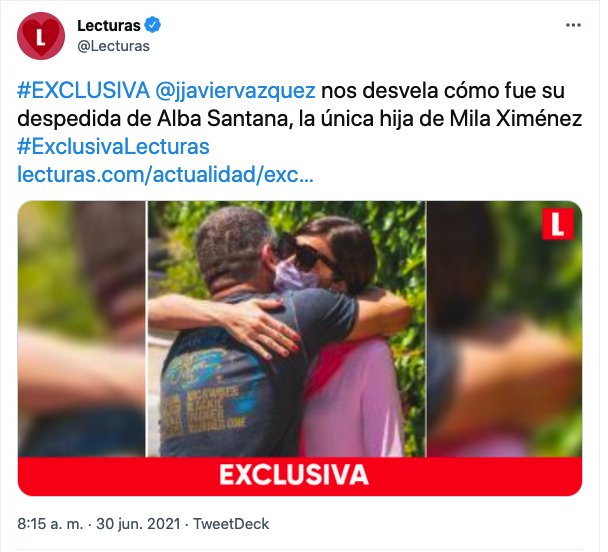Open the center hug photo
608x552 pixels.
point(286,329)
